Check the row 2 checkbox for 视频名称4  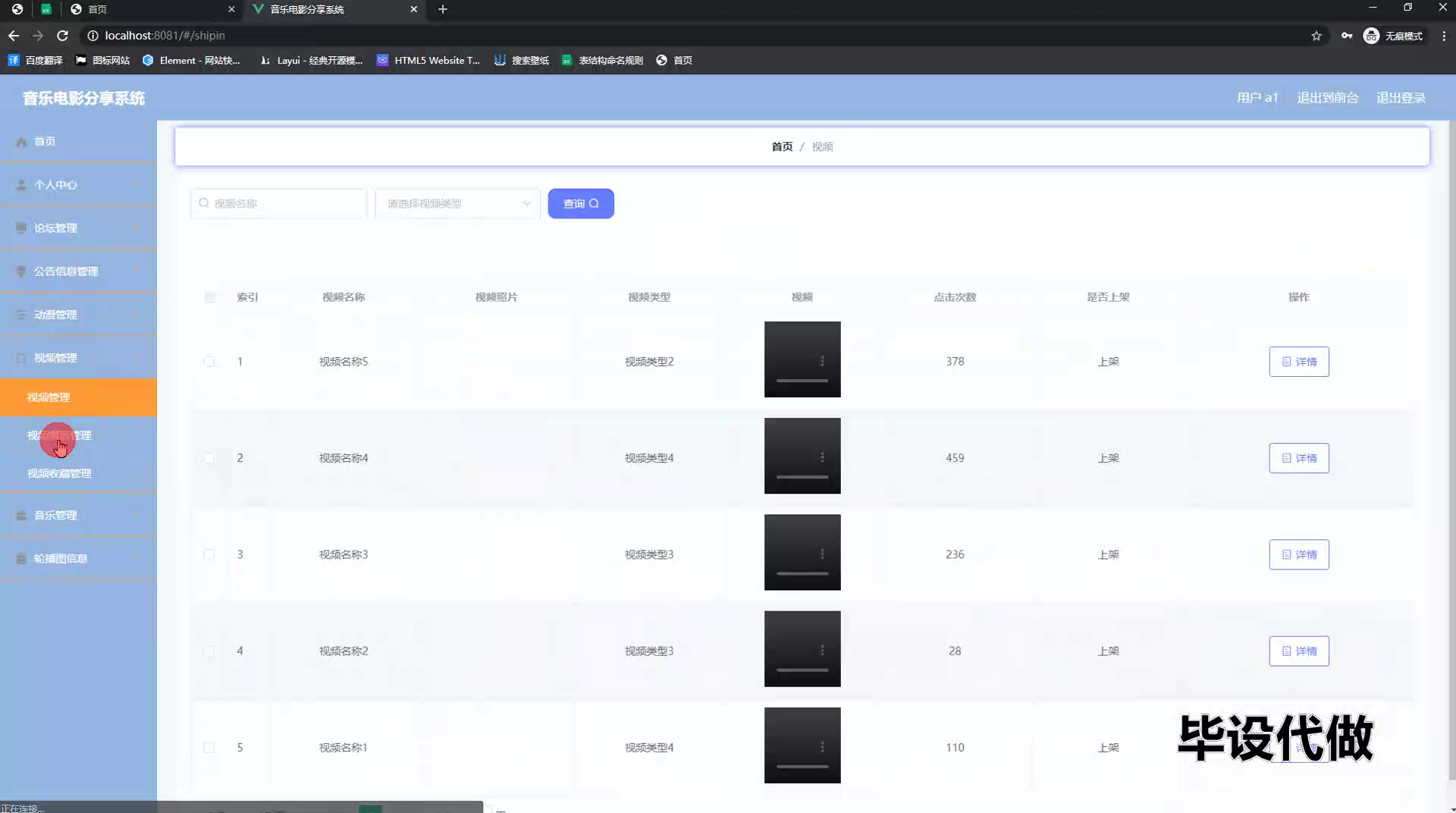pos(209,458)
